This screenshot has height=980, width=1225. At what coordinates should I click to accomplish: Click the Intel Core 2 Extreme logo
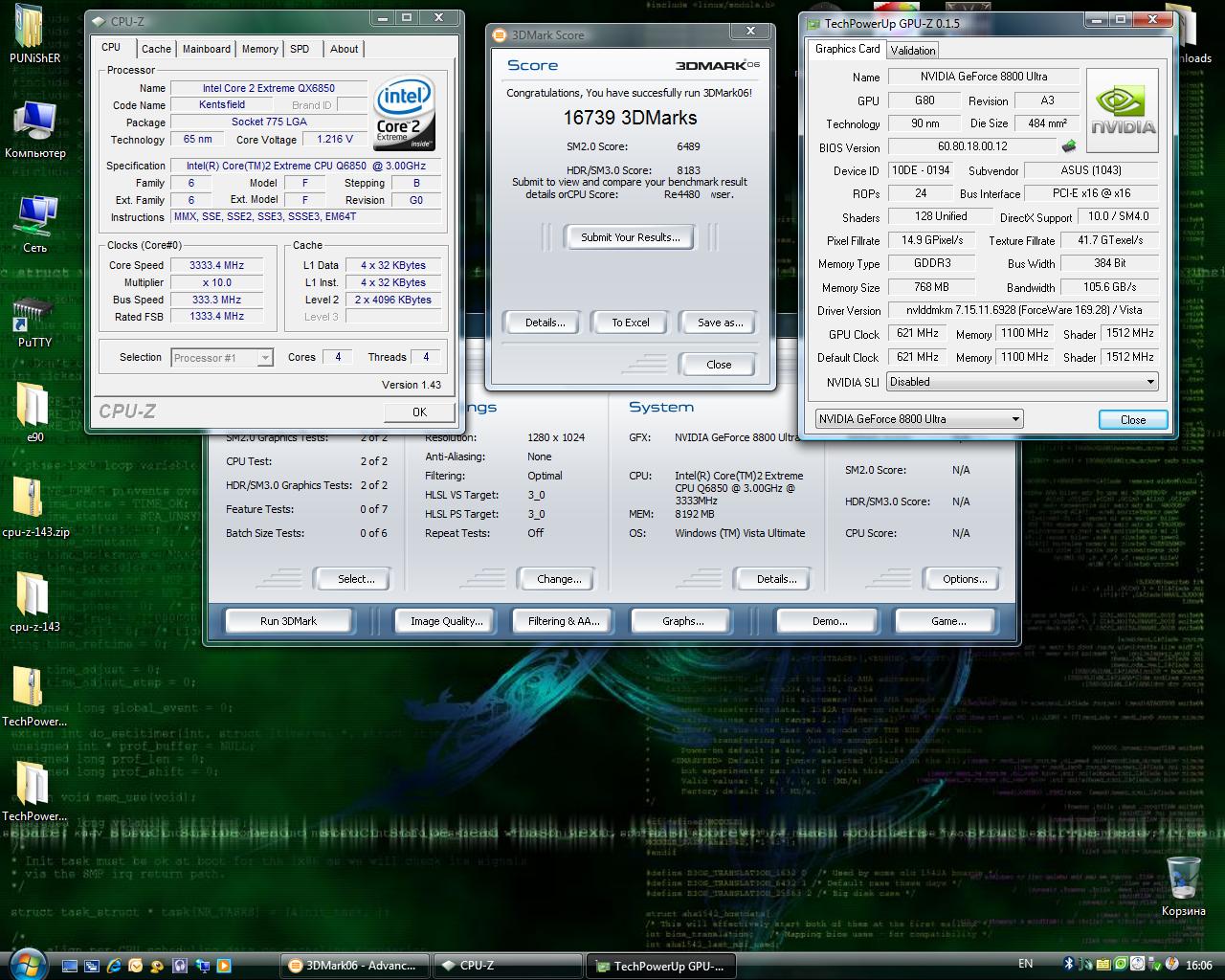pos(404,113)
